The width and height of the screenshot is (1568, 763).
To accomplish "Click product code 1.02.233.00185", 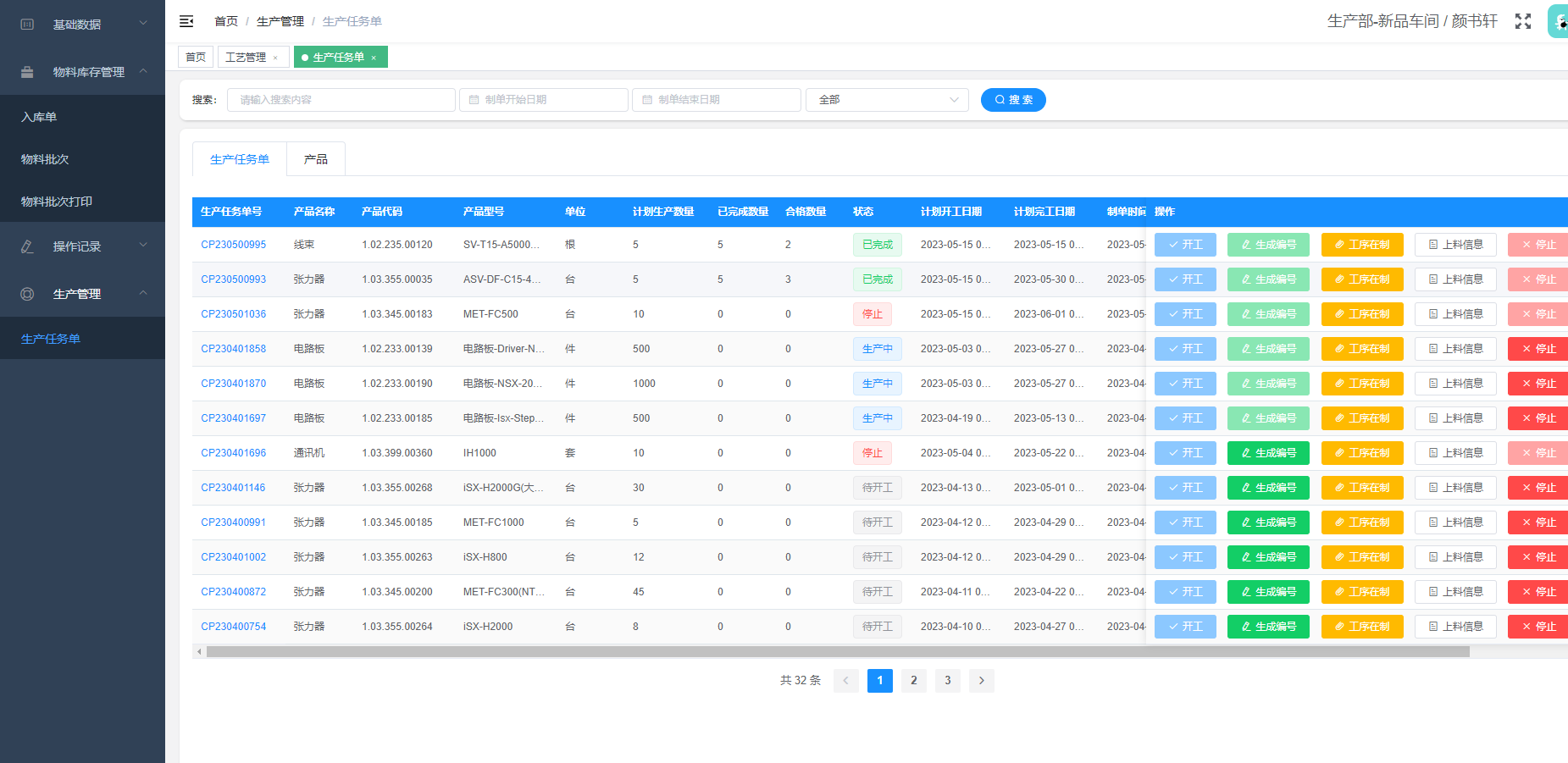I will [397, 418].
